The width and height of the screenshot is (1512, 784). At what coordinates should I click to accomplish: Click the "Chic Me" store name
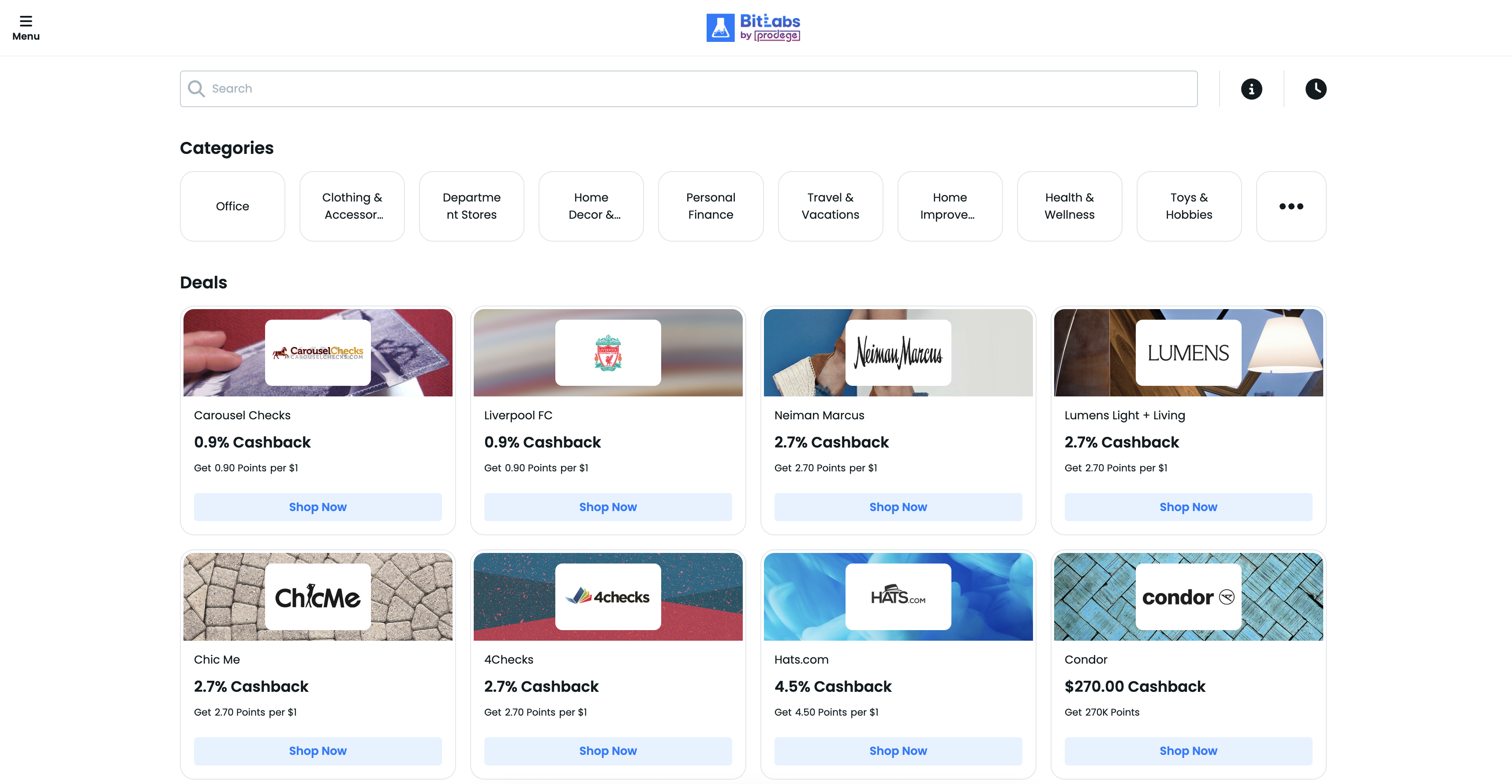point(217,659)
